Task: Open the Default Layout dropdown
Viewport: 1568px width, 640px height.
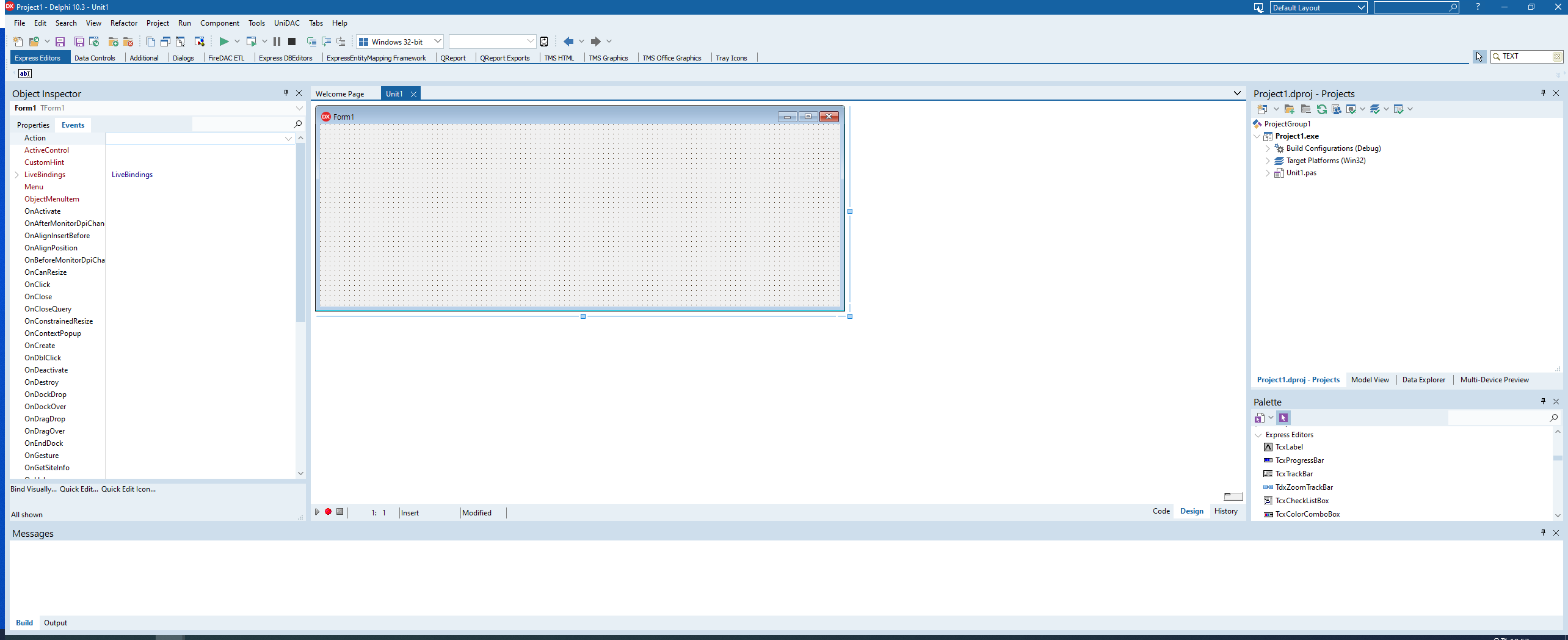Action: pyautogui.click(x=1360, y=7)
